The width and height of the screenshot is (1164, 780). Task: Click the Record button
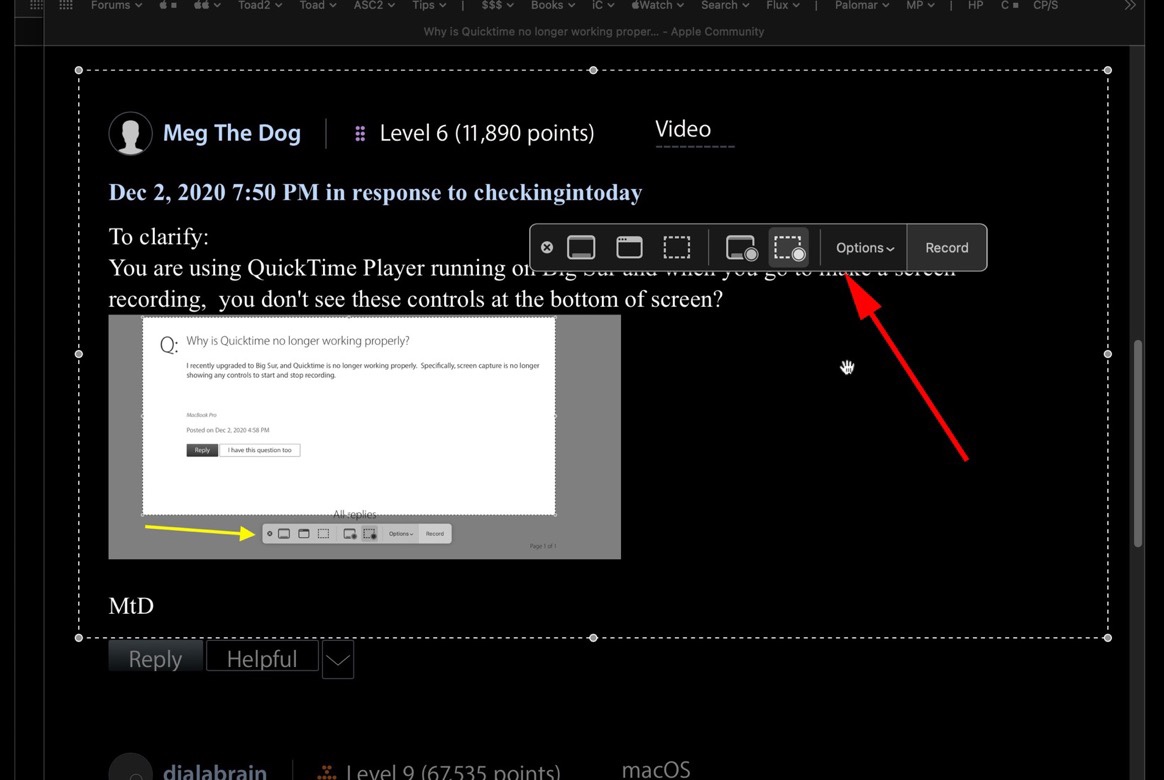pos(946,248)
